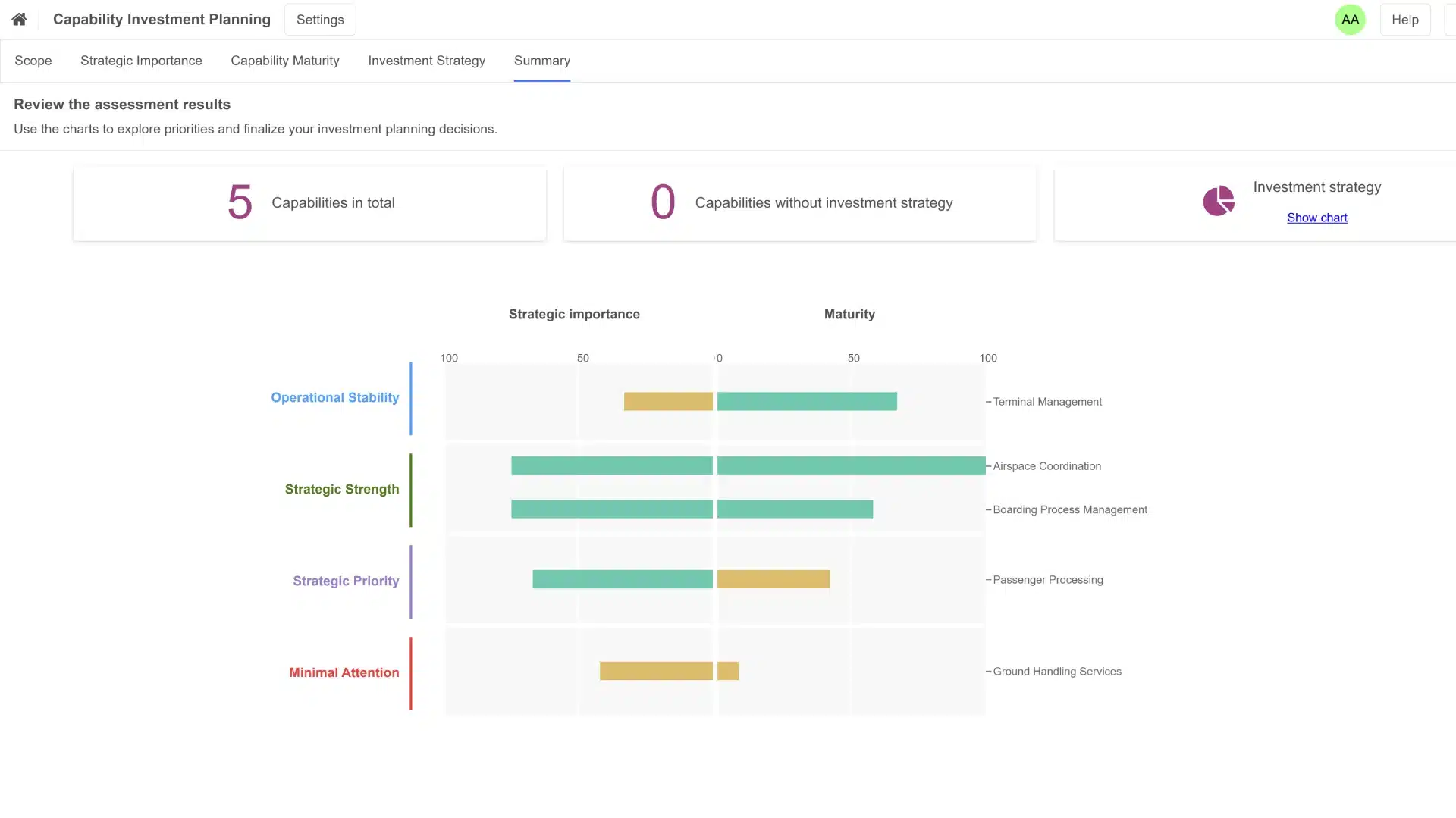Click Terminal Management's green maturity bar

[807, 402]
